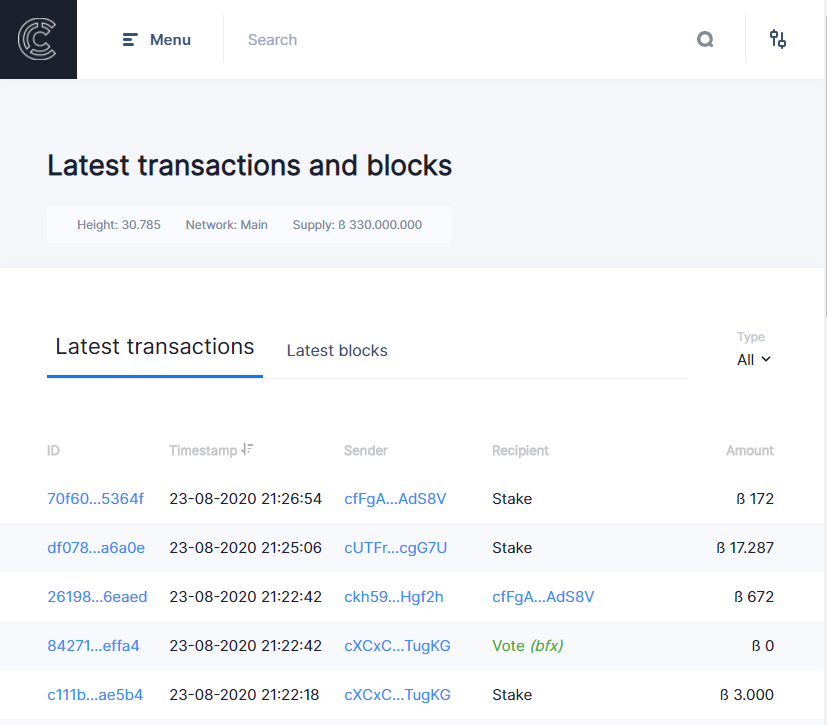Viewport: 827px width, 725px height.
Task: Click the Sender column header
Action: pos(366,451)
